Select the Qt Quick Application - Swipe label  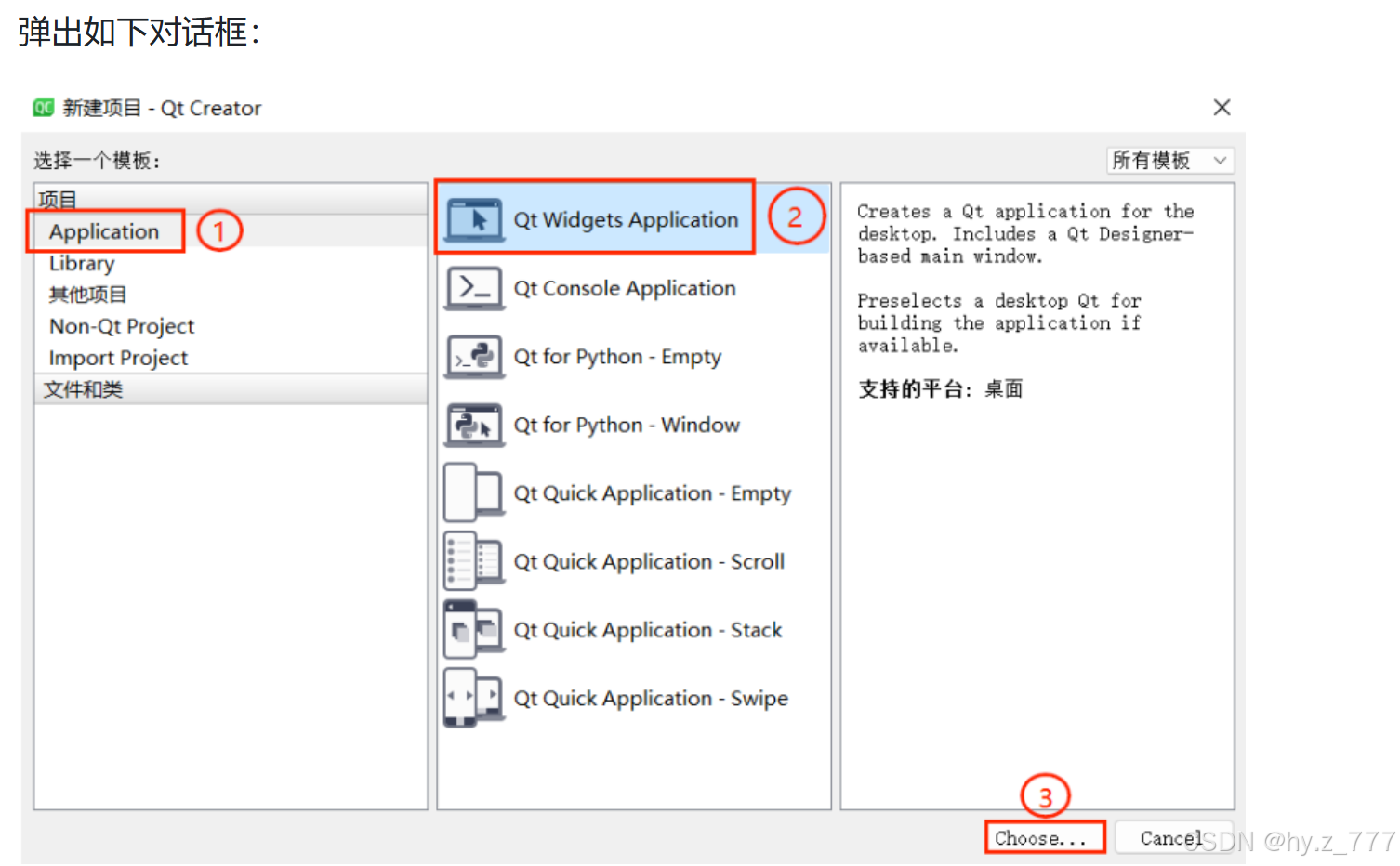[651, 698]
